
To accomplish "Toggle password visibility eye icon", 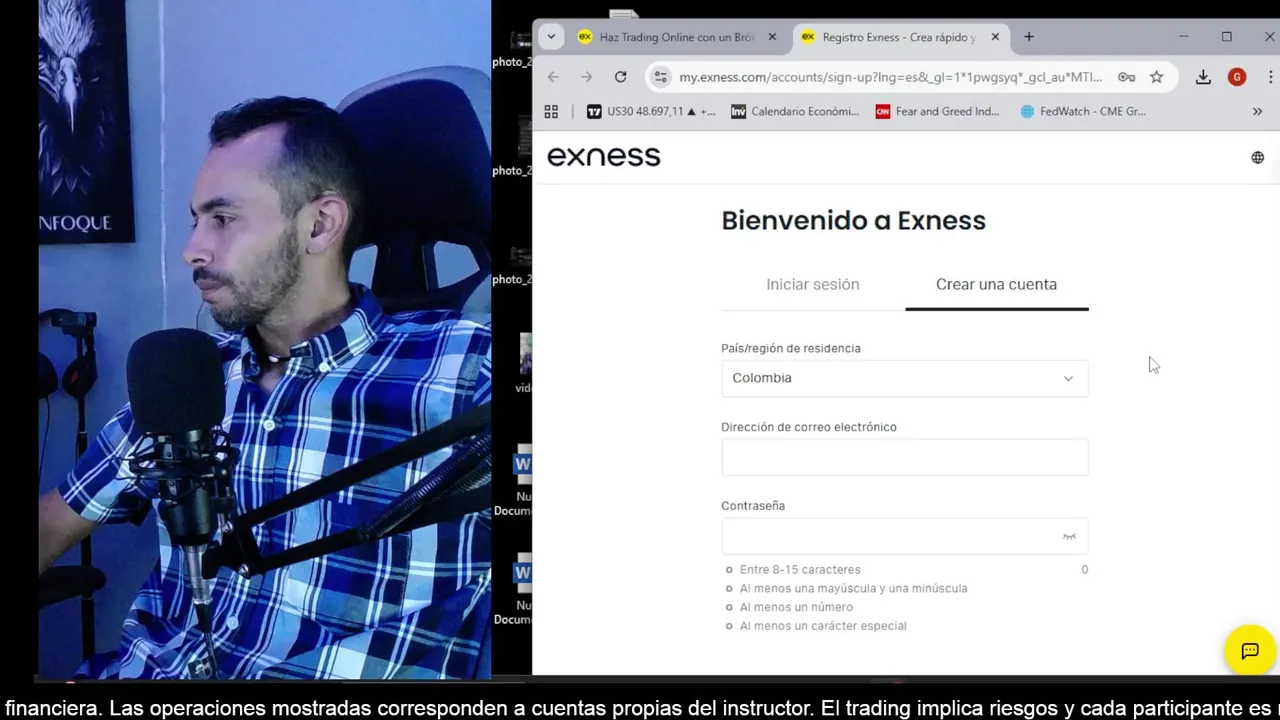I will [1069, 537].
